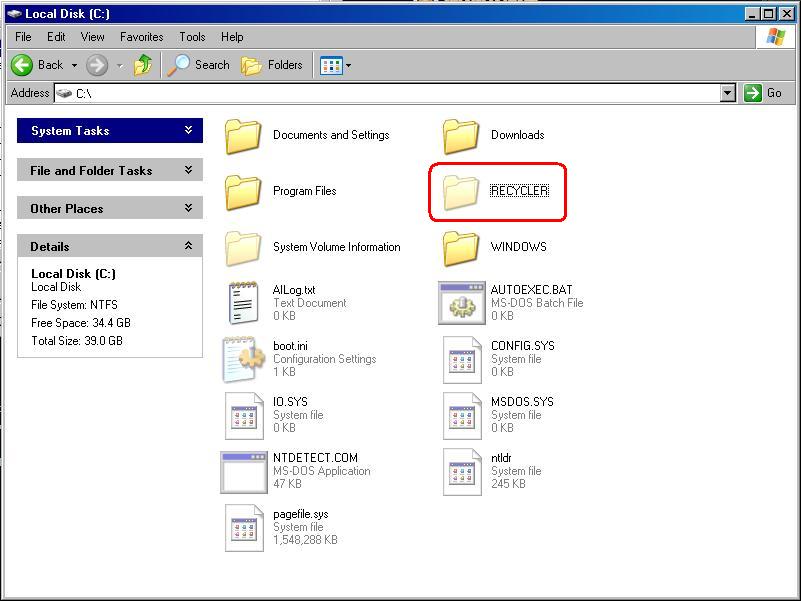Screen dimensions: 801x601
Task: Click the Views grid icon
Action: [331, 65]
